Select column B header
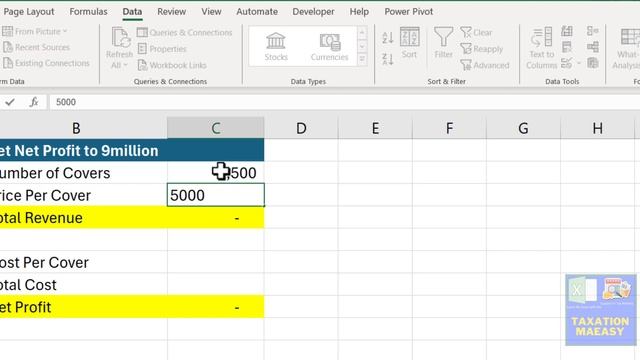640x360 pixels. tap(83, 128)
